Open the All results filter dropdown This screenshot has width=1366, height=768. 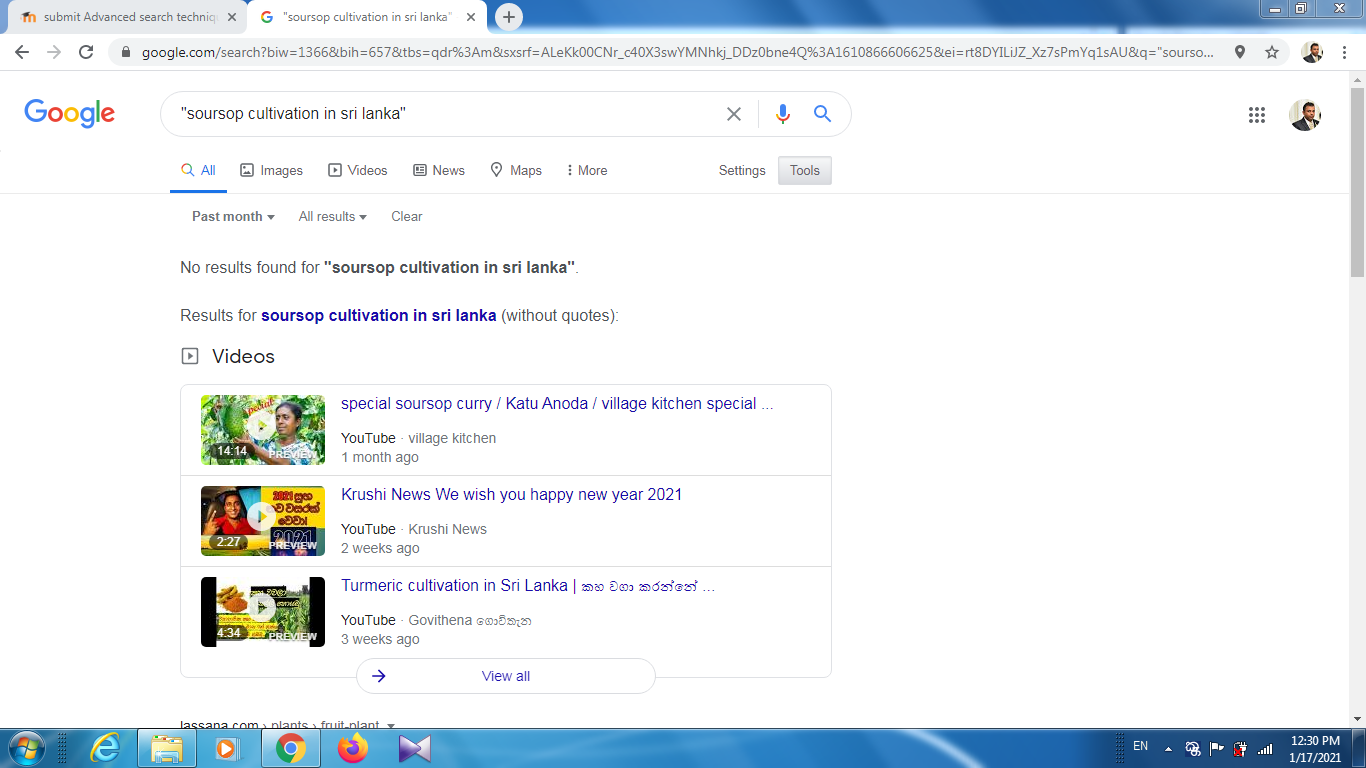pyautogui.click(x=333, y=216)
